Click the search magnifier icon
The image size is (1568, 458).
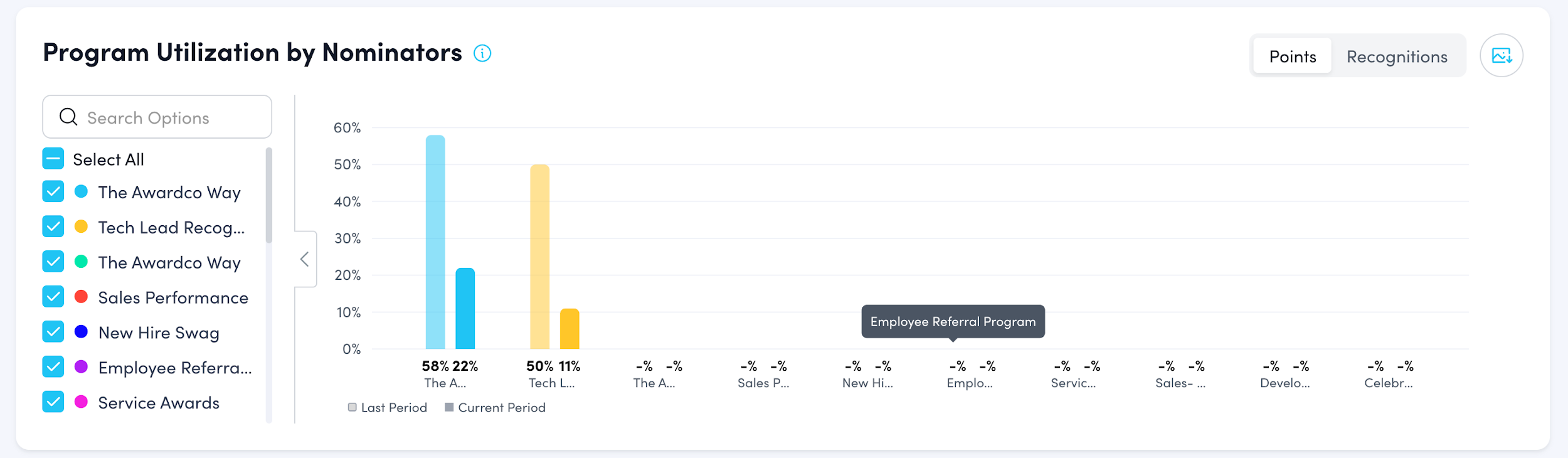[68, 117]
